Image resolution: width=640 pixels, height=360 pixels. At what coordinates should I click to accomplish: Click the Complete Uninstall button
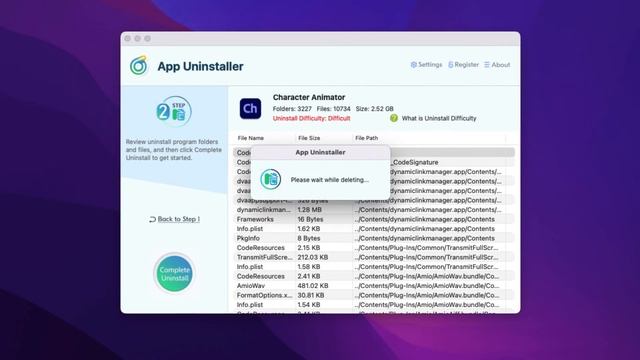click(174, 273)
